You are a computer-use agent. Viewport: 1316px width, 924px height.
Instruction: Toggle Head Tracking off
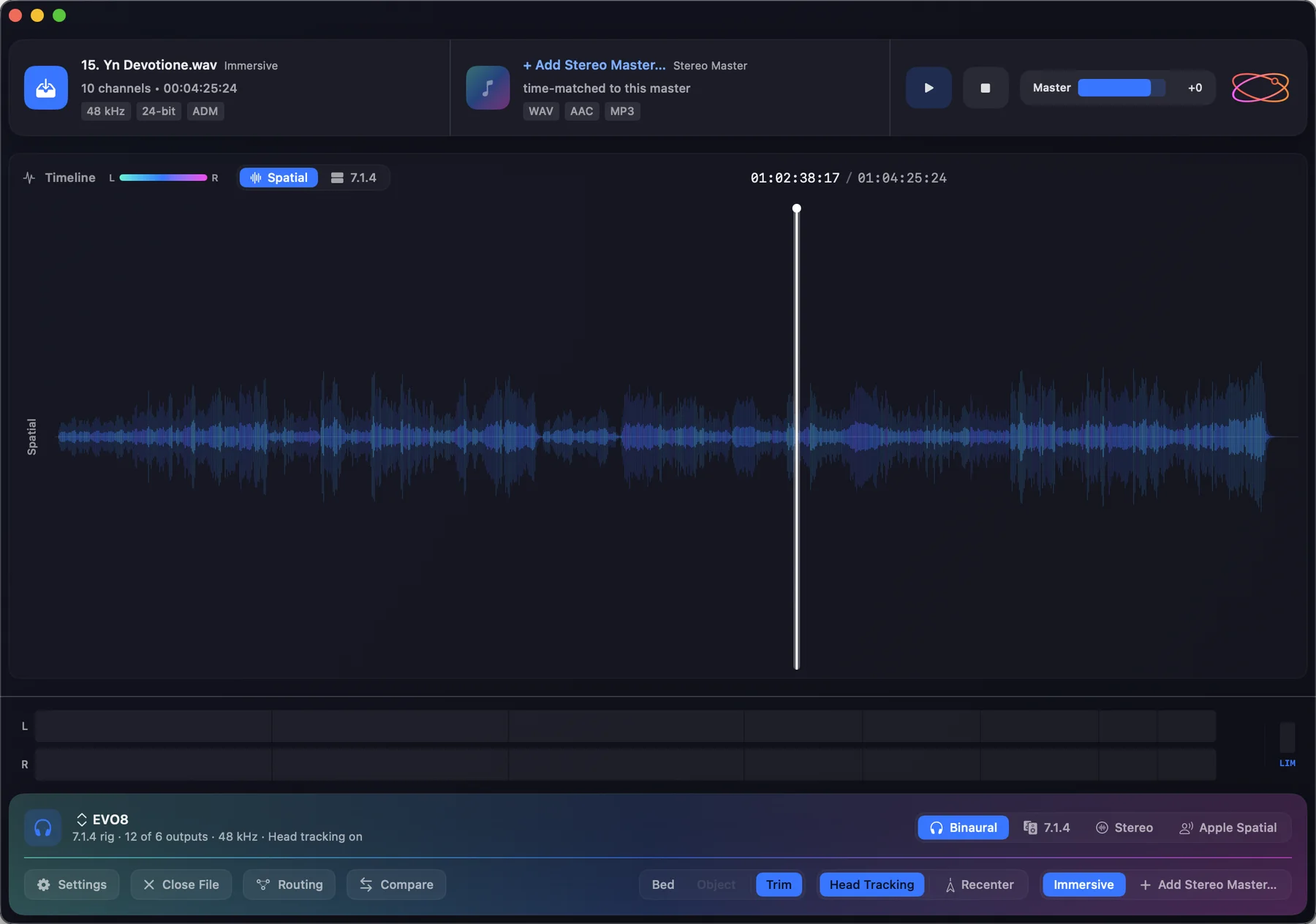[x=871, y=885]
